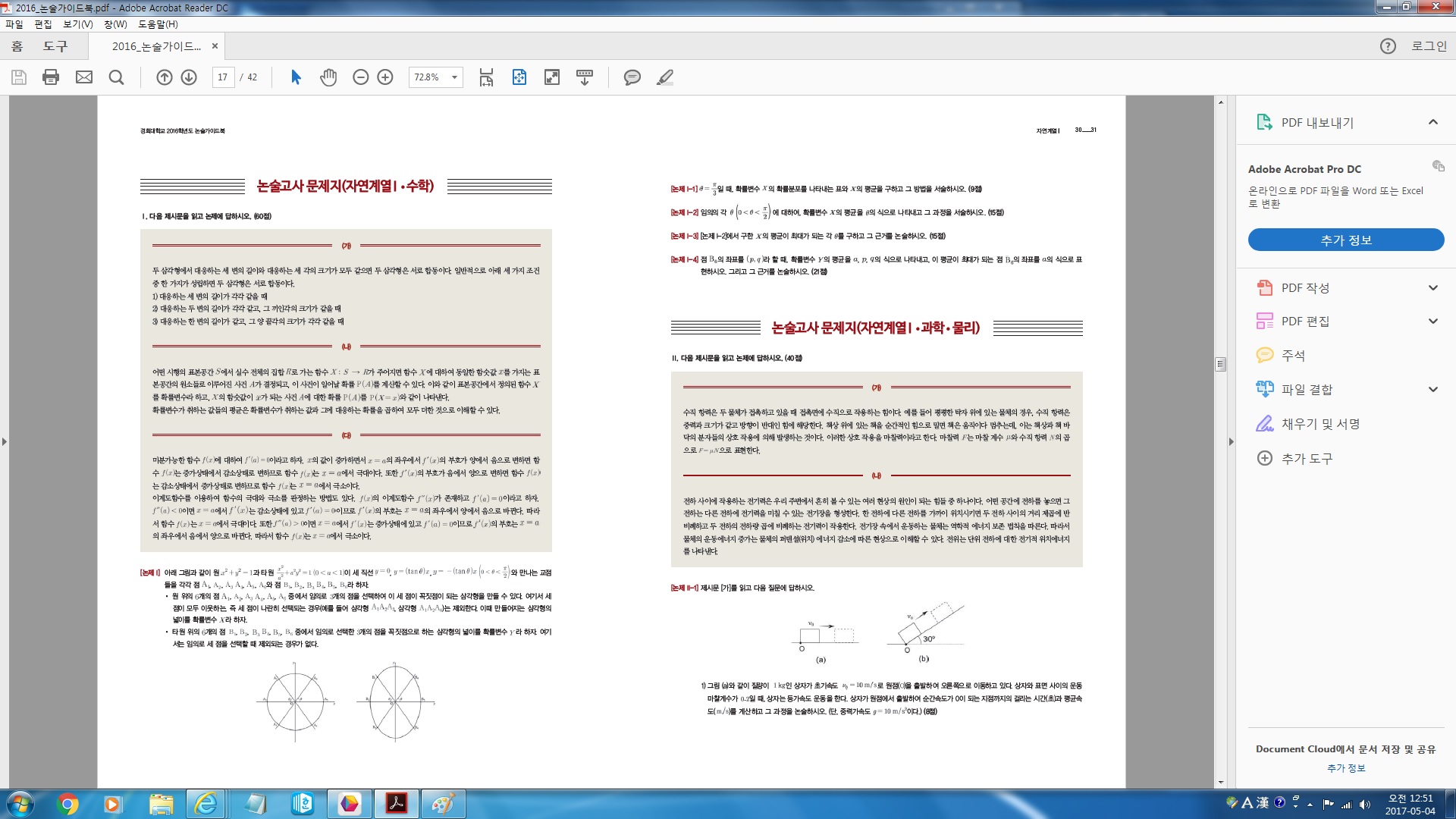The height and width of the screenshot is (819, 1456).
Task: Switch to the 홈 tab
Action: pos(17,46)
